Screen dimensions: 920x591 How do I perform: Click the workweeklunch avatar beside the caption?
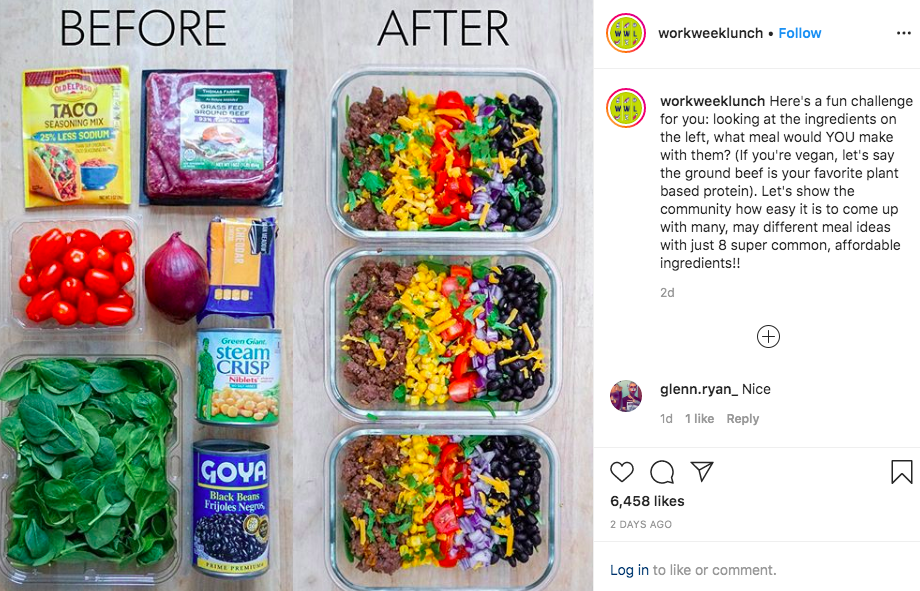626,109
